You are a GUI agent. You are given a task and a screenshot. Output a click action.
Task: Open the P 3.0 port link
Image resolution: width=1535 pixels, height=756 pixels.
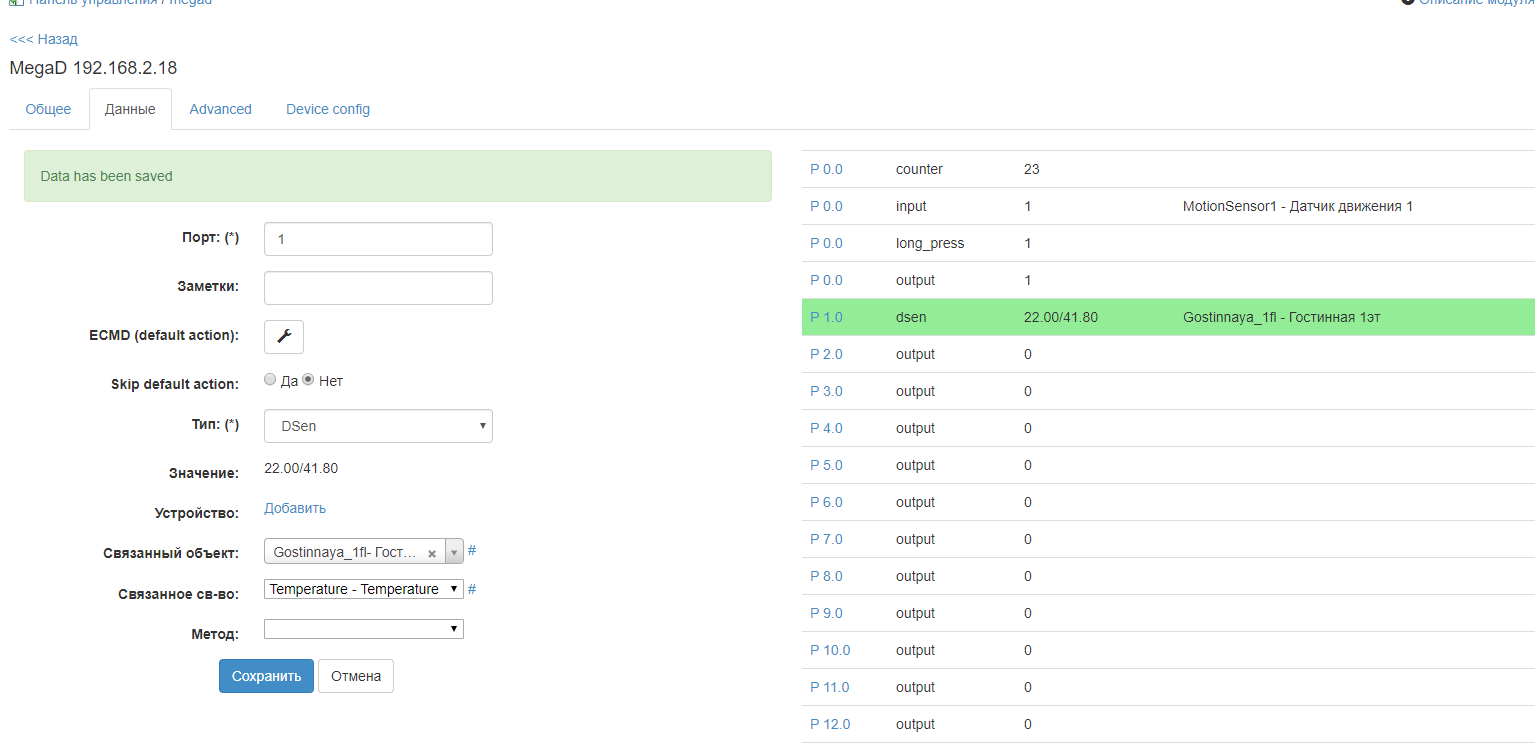click(826, 391)
